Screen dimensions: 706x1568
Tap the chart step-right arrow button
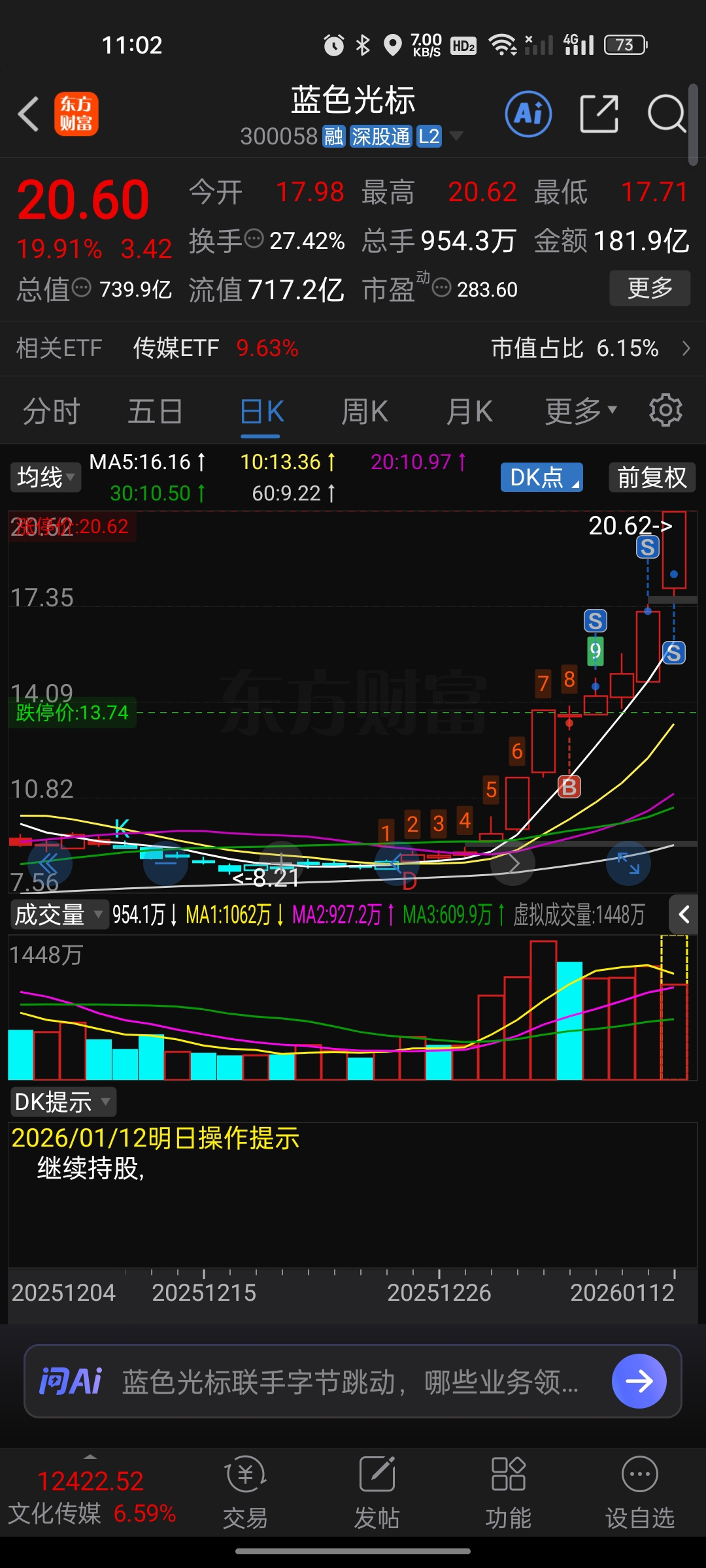[513, 863]
